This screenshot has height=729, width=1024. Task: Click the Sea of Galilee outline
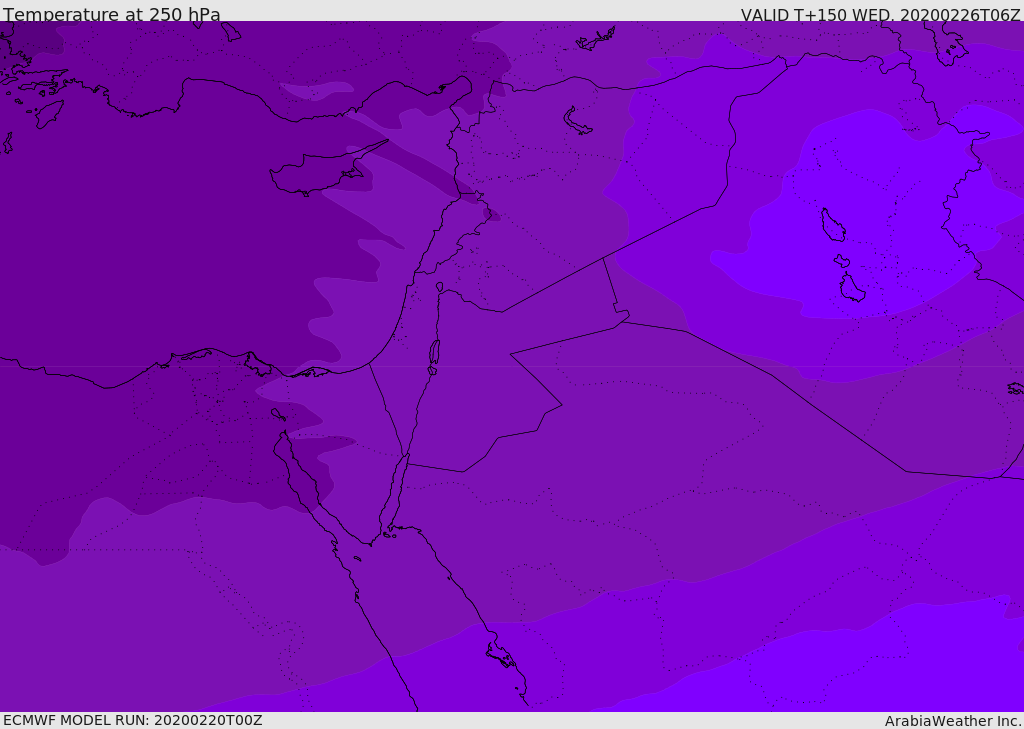coord(439,287)
